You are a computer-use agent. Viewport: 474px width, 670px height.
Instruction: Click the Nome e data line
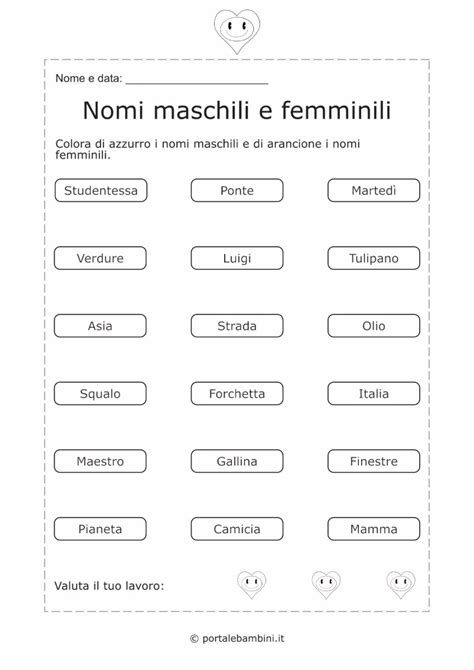click(197, 80)
